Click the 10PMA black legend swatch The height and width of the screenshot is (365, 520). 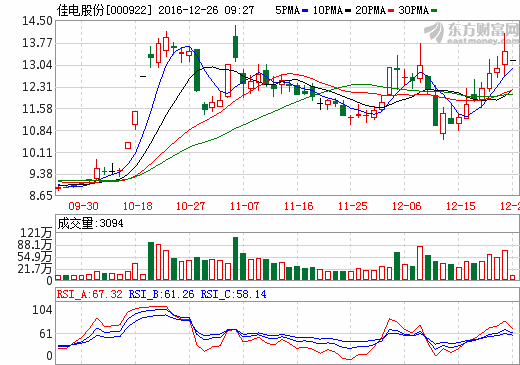(x=348, y=11)
